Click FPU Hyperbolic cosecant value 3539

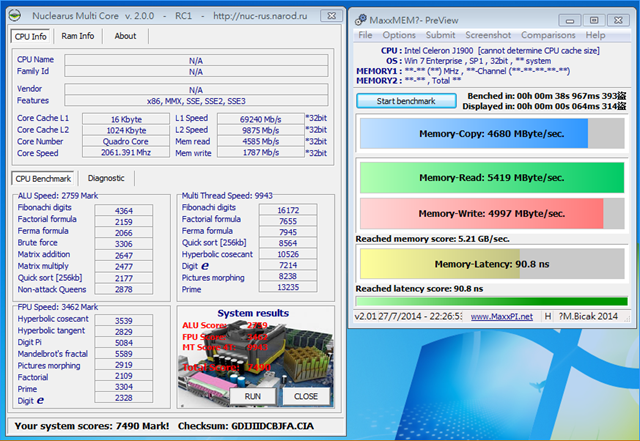[124, 321]
